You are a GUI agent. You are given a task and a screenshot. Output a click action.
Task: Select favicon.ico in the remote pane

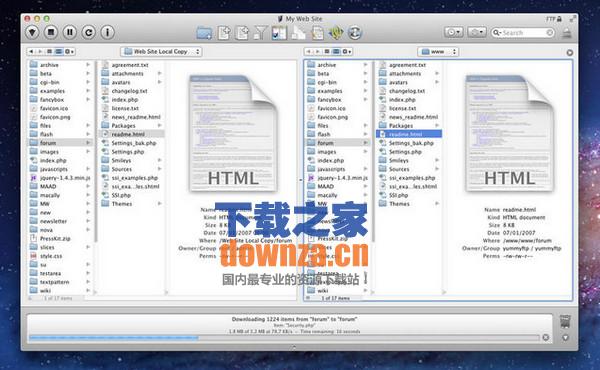(x=331, y=108)
